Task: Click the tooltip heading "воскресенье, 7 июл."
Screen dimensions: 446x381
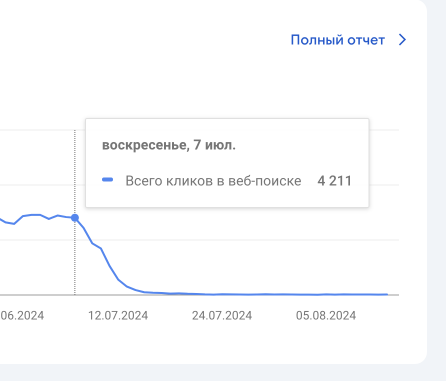Action: pyautogui.click(x=169, y=145)
